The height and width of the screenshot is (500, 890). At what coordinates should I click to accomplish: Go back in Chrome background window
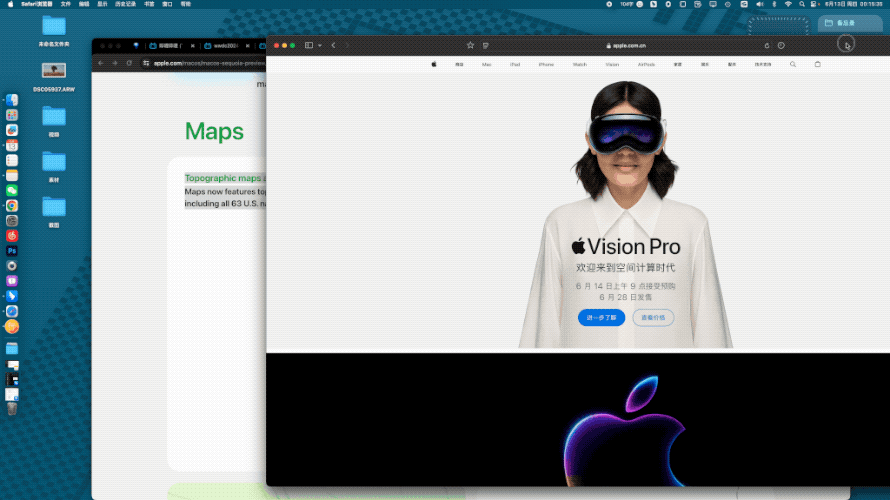coord(100,63)
